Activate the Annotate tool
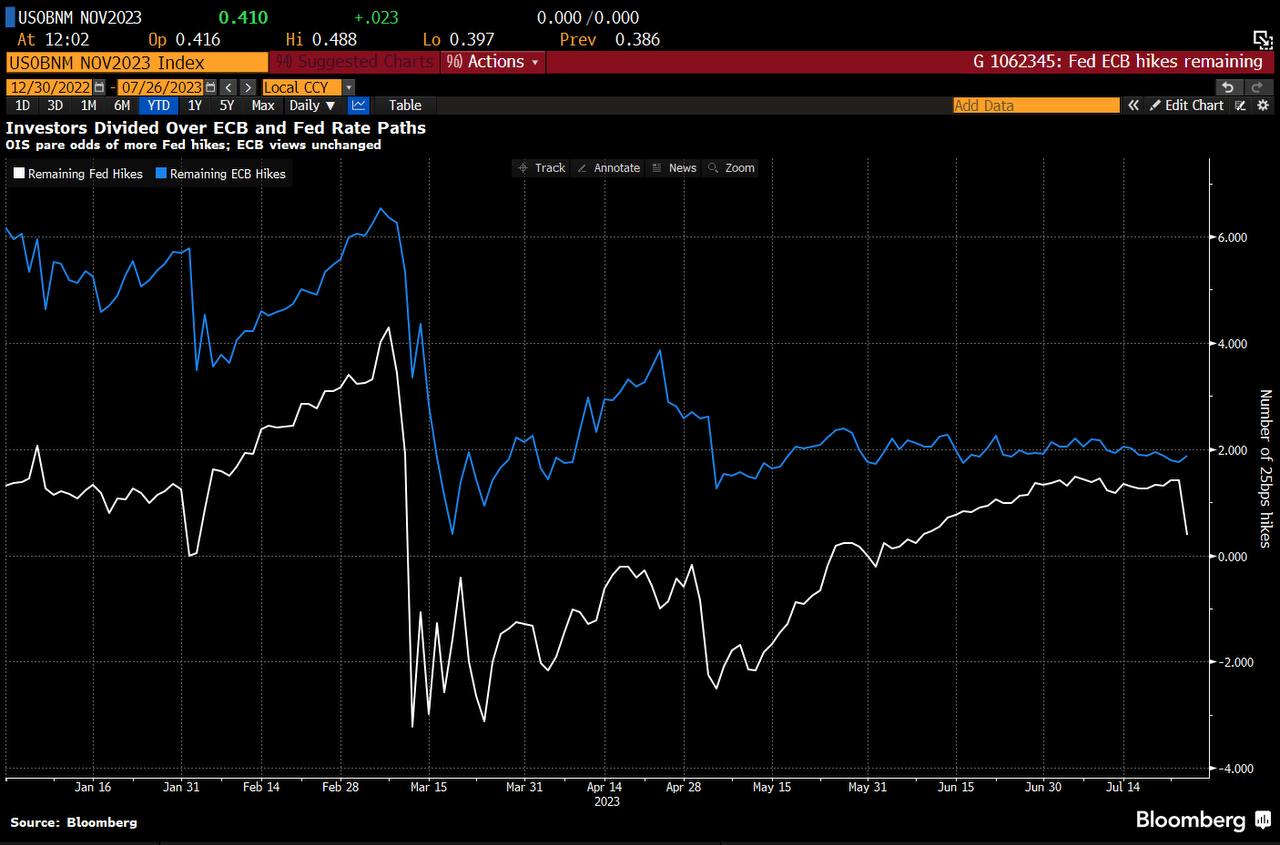 (x=609, y=168)
